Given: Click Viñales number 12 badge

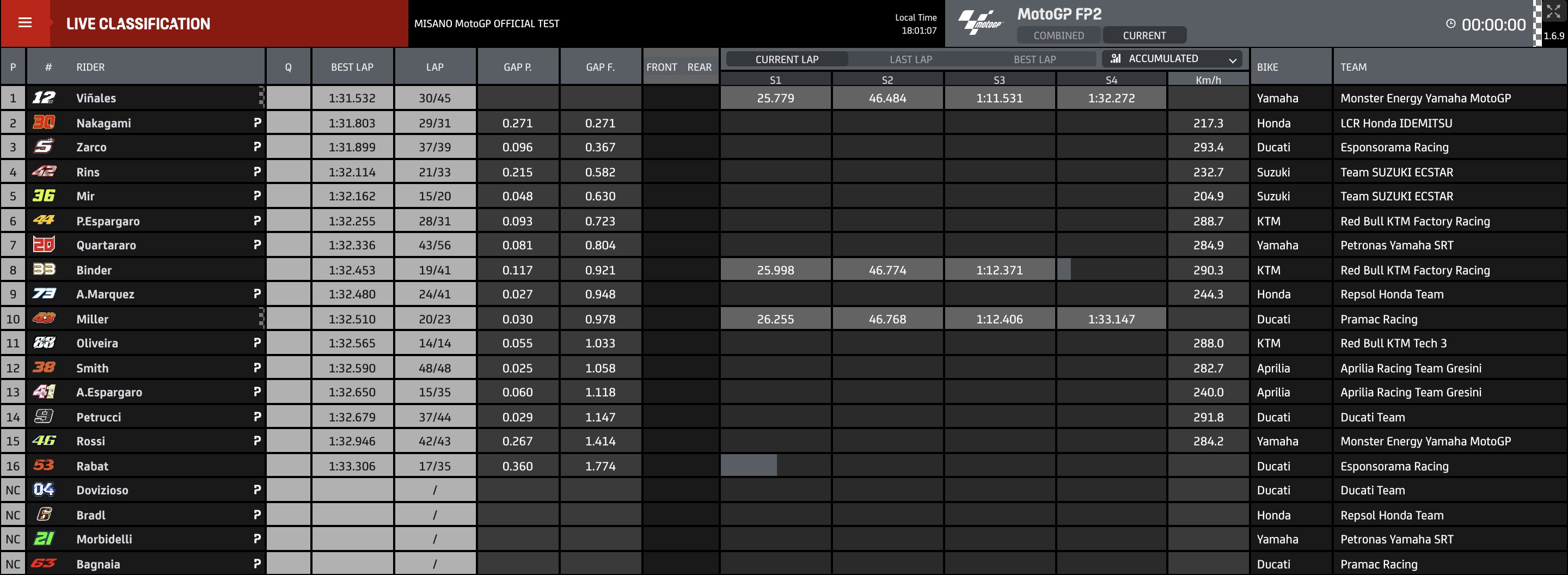Looking at the screenshot, I should pos(44,97).
